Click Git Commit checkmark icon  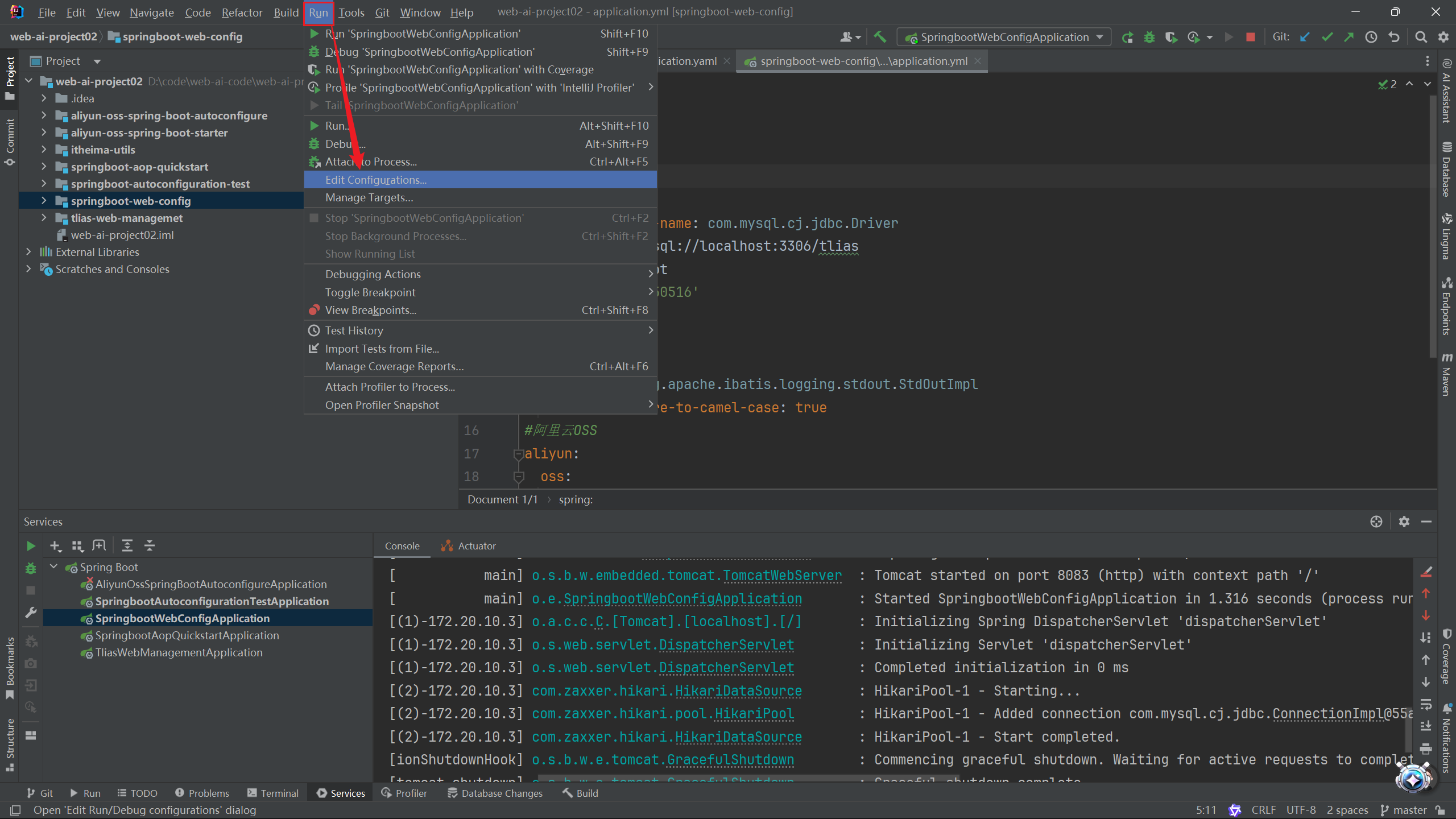coord(1327,37)
